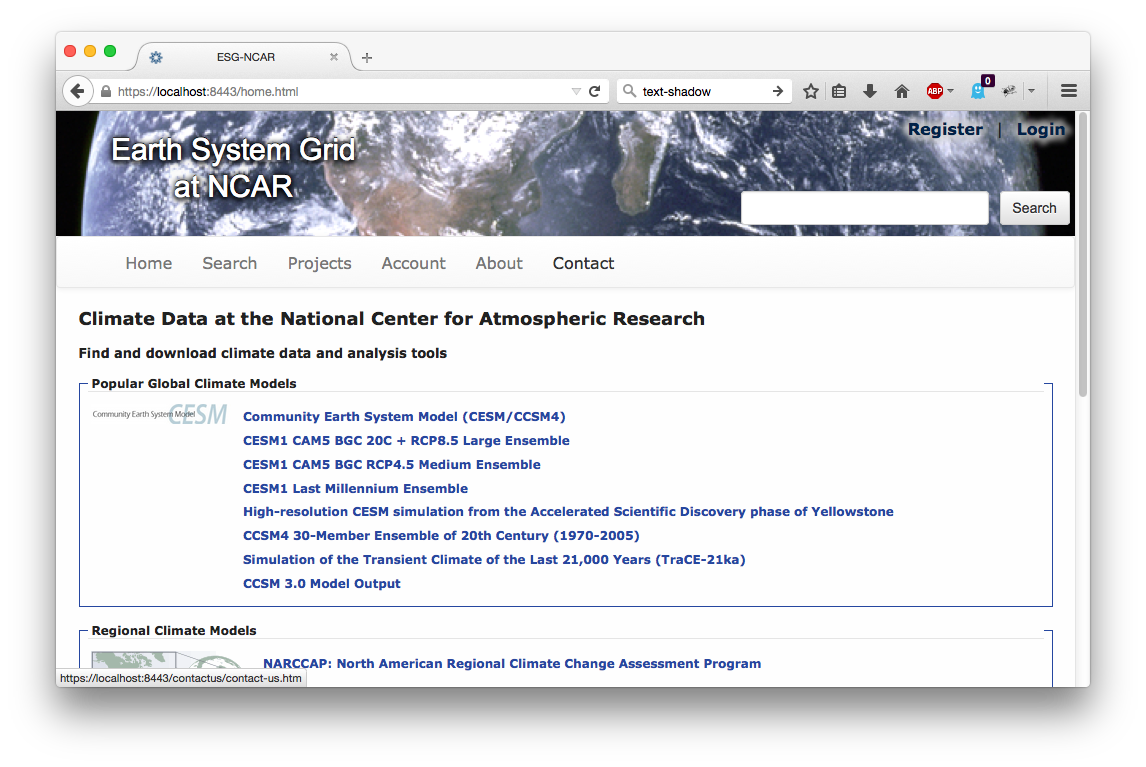Open the Adblock Plus dropdown arrow
This screenshot has height=767, width=1146.
pyautogui.click(x=950, y=91)
